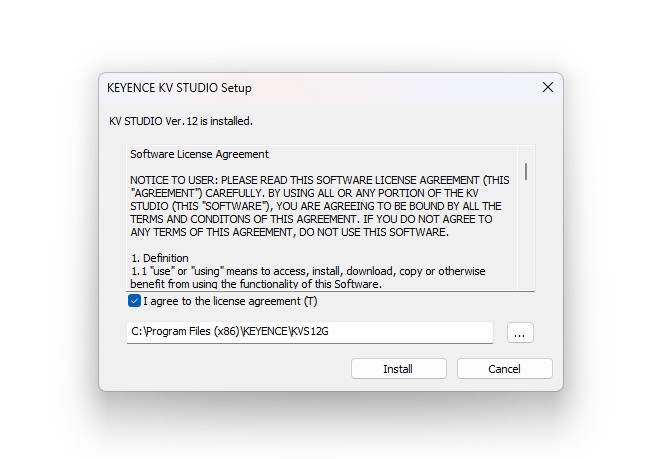Click the "NOTICE TO USER" paragraph line

[319, 180]
